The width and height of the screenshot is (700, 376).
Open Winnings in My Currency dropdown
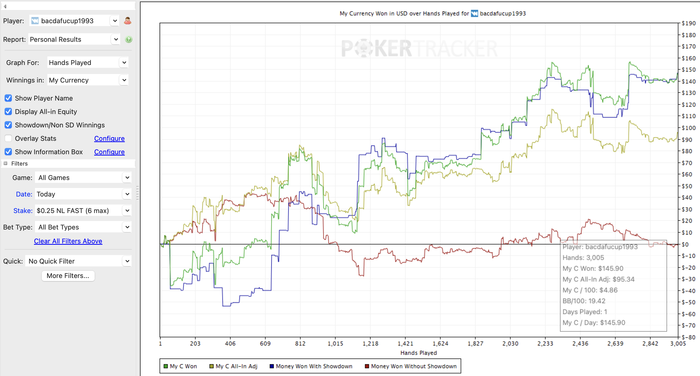click(88, 80)
